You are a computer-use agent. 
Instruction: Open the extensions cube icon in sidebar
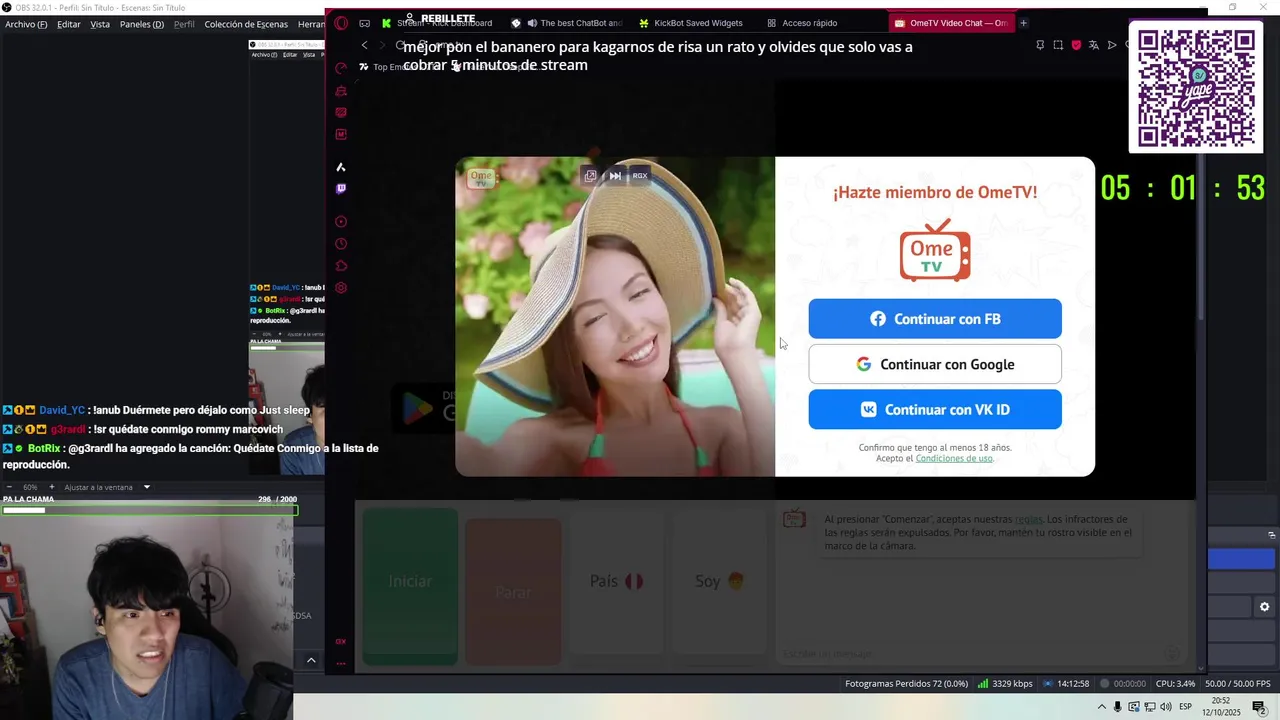tap(341, 266)
